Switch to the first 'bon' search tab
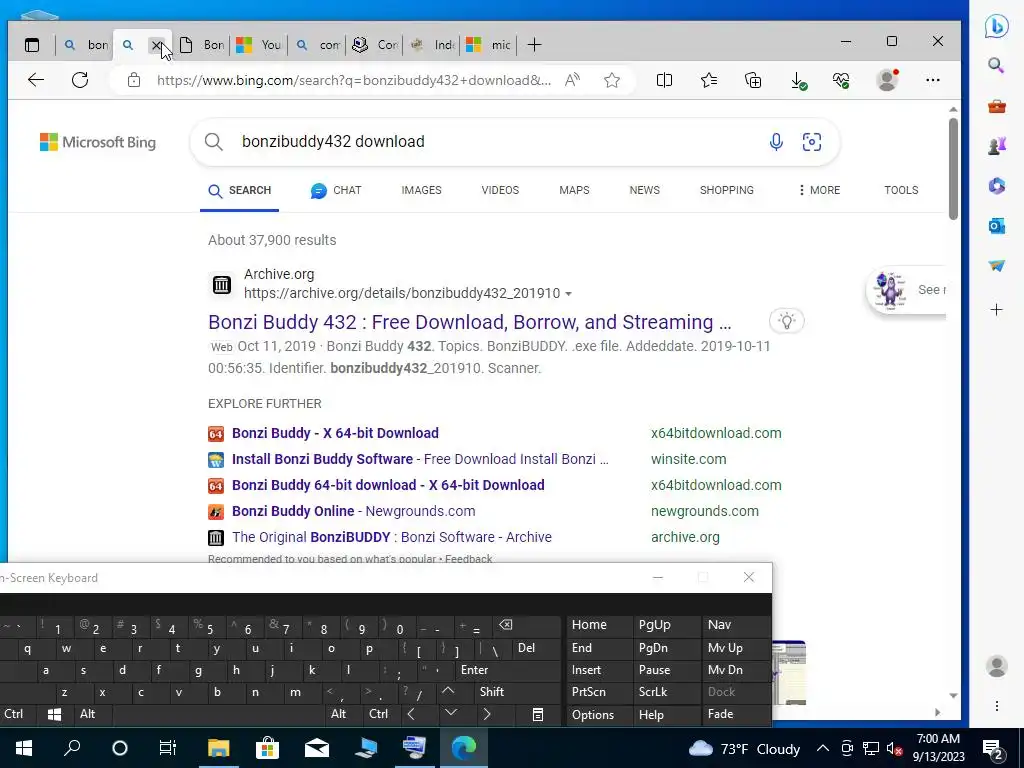Viewport: 1024px width, 768px height. point(86,45)
